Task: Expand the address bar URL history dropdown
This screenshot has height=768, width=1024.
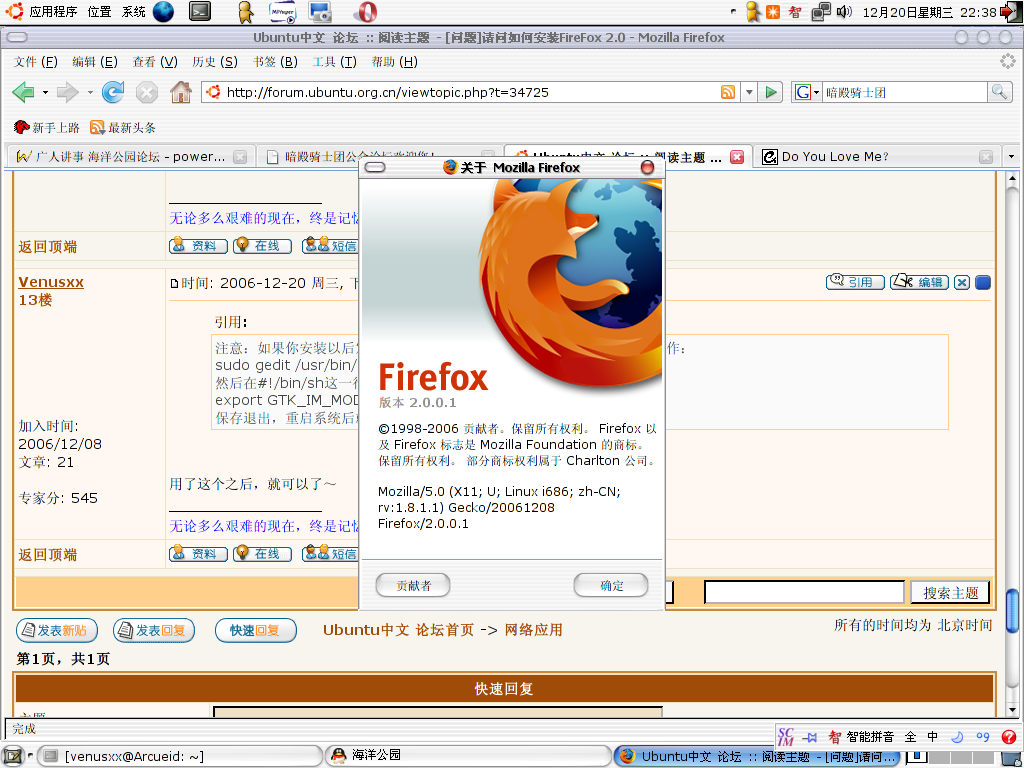Action: [x=749, y=92]
